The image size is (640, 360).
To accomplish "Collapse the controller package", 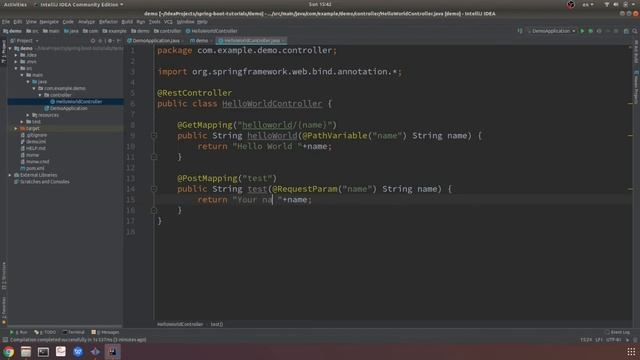I will [x=40, y=95].
